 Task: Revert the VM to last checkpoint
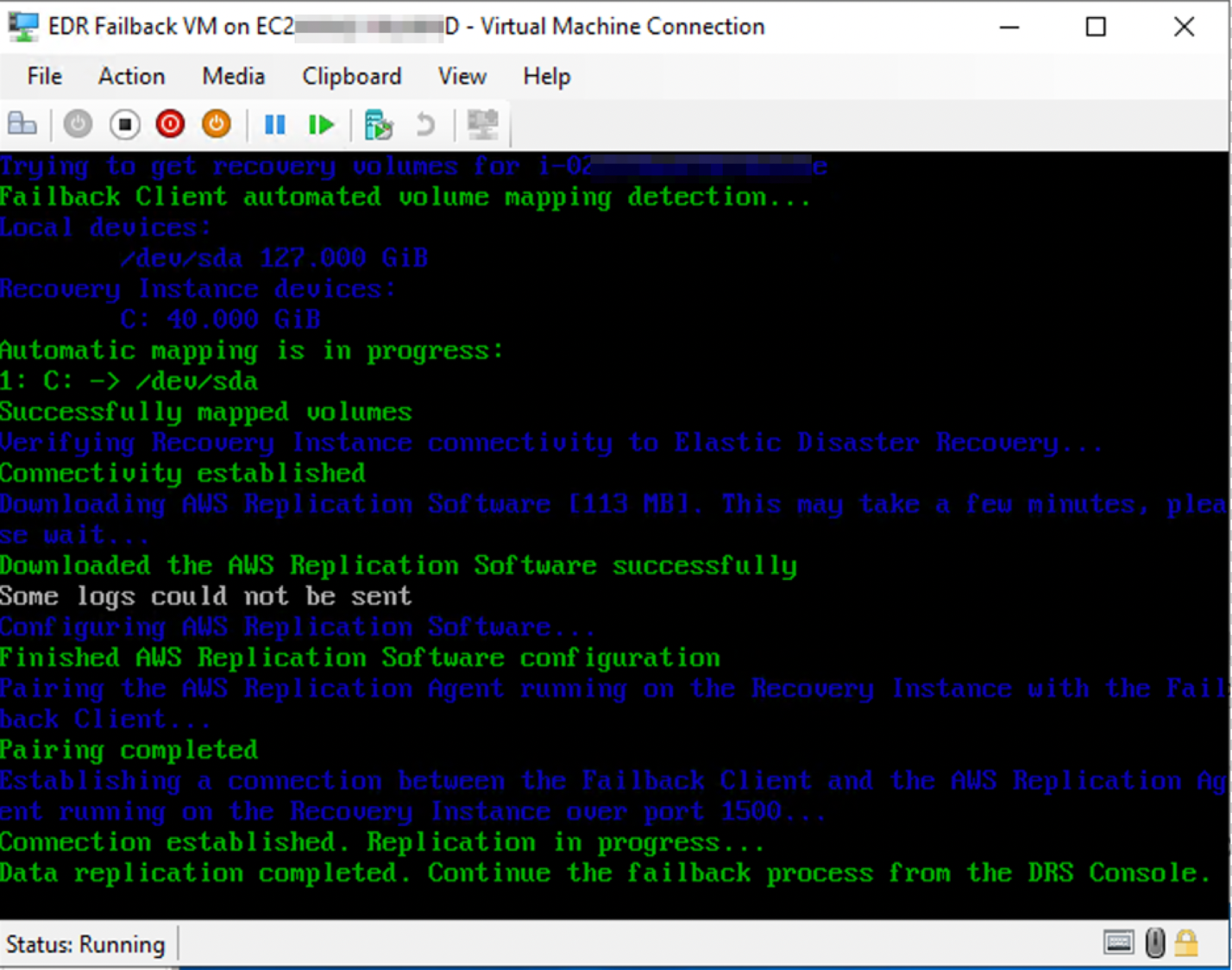(x=424, y=124)
